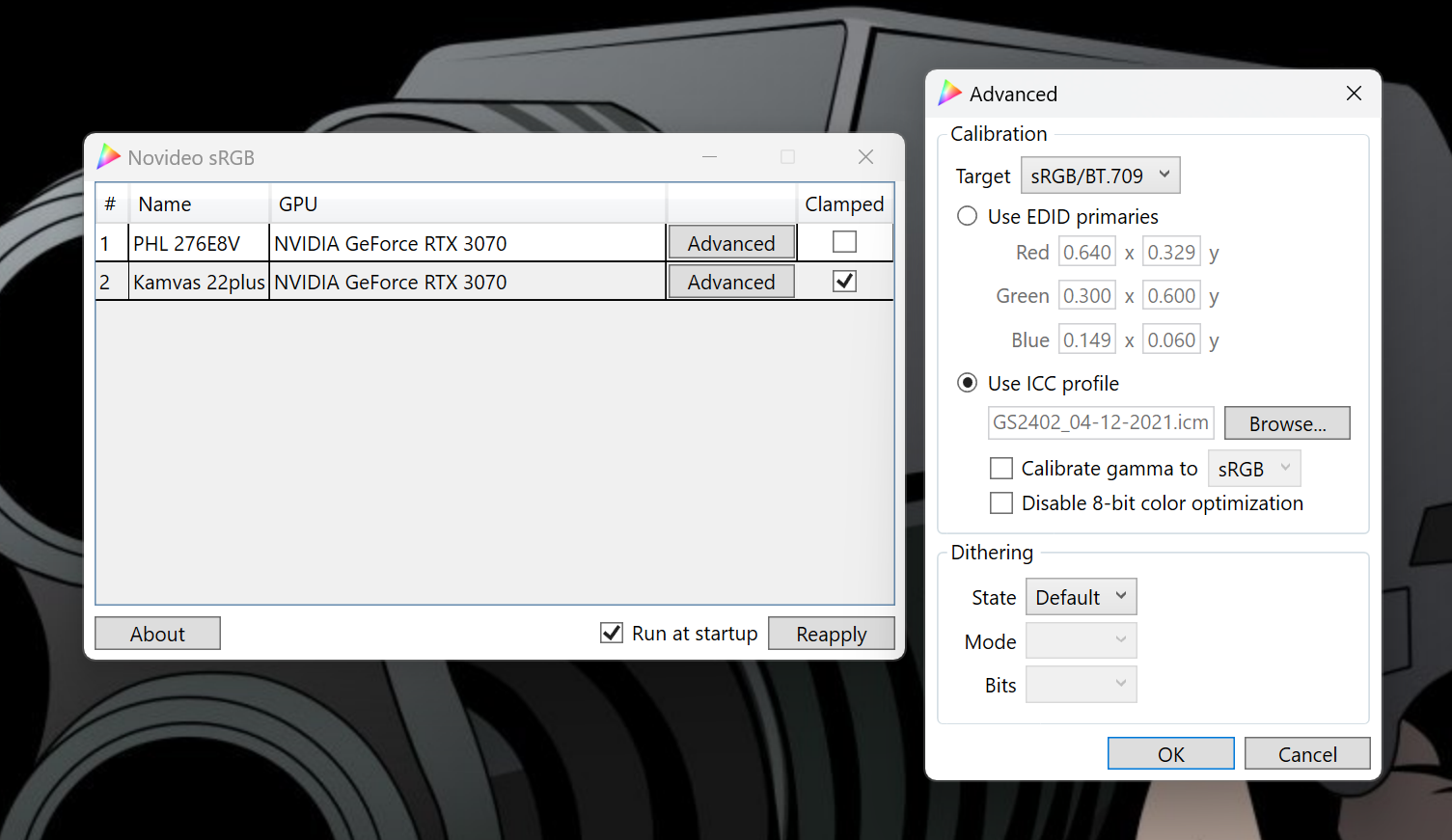
Task: Open the Target sRGB/BT.709 dropdown
Action: click(1100, 176)
